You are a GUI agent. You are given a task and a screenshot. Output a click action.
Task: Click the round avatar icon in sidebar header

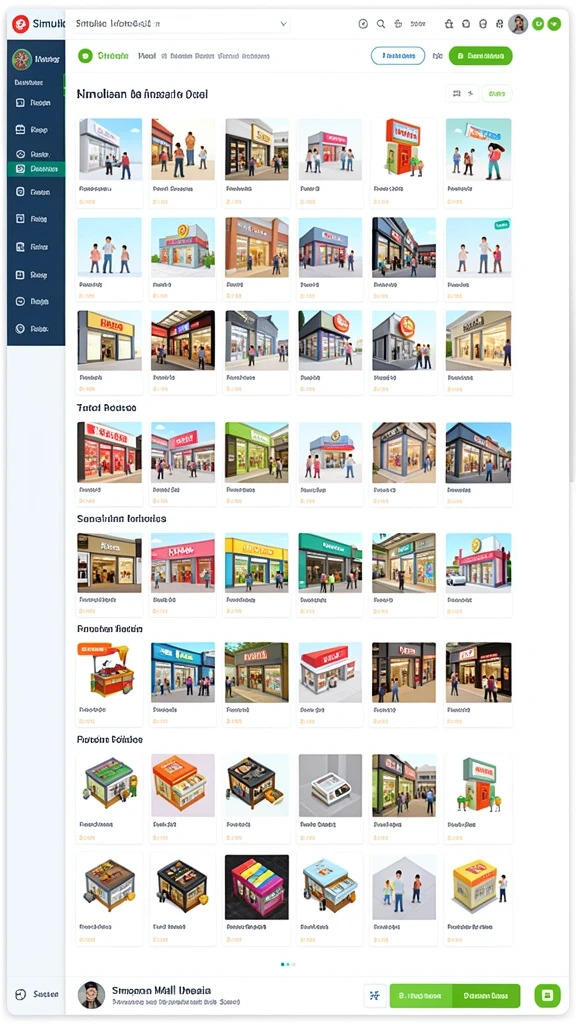click(x=22, y=59)
